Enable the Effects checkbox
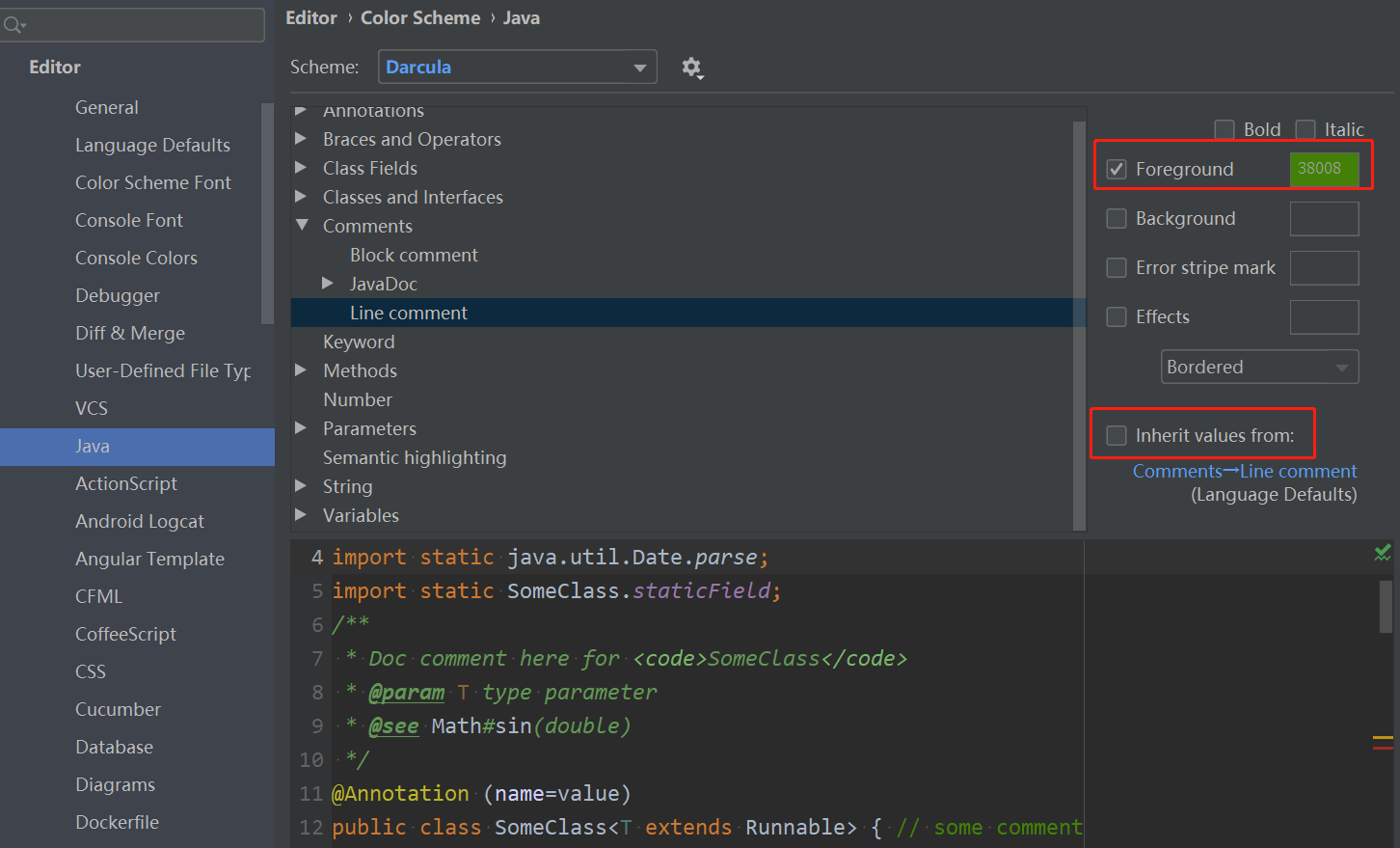The width and height of the screenshot is (1400, 848). [1117, 316]
